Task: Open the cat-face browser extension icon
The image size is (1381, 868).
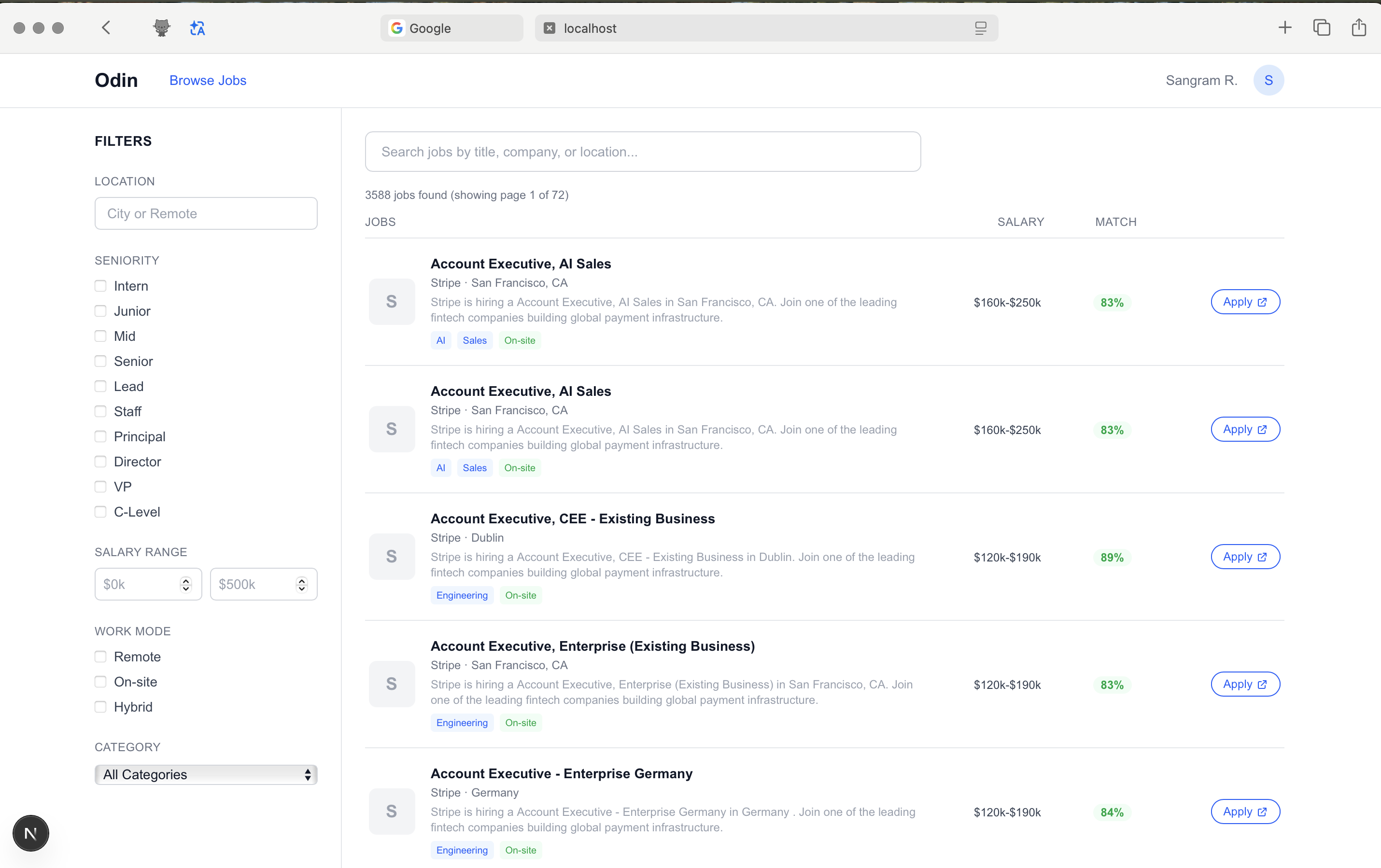Action: [x=162, y=28]
